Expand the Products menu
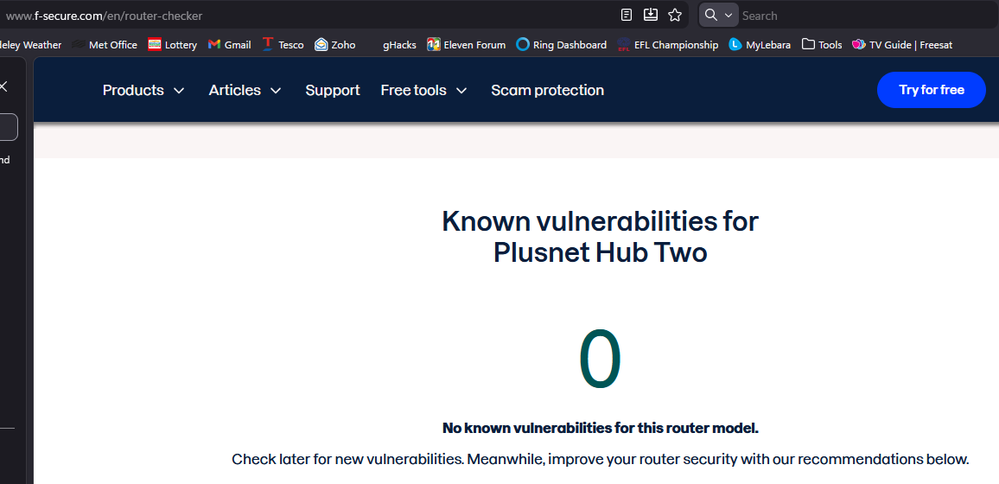The width and height of the screenshot is (999, 484). click(143, 90)
